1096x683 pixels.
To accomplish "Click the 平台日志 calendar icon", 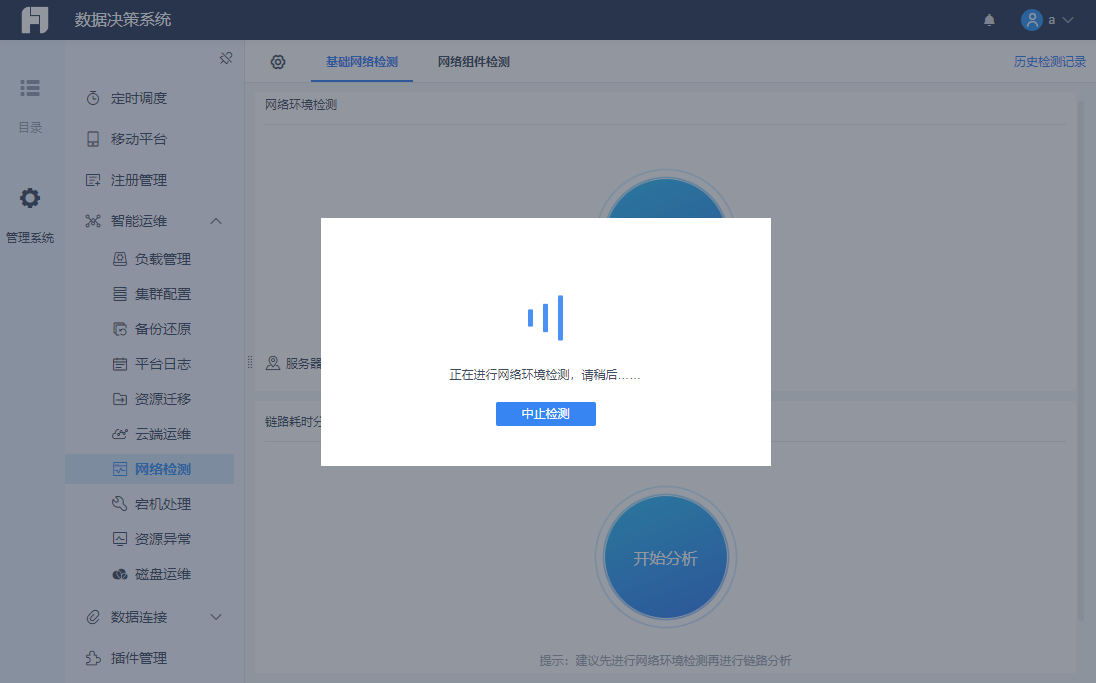I will 120,364.
